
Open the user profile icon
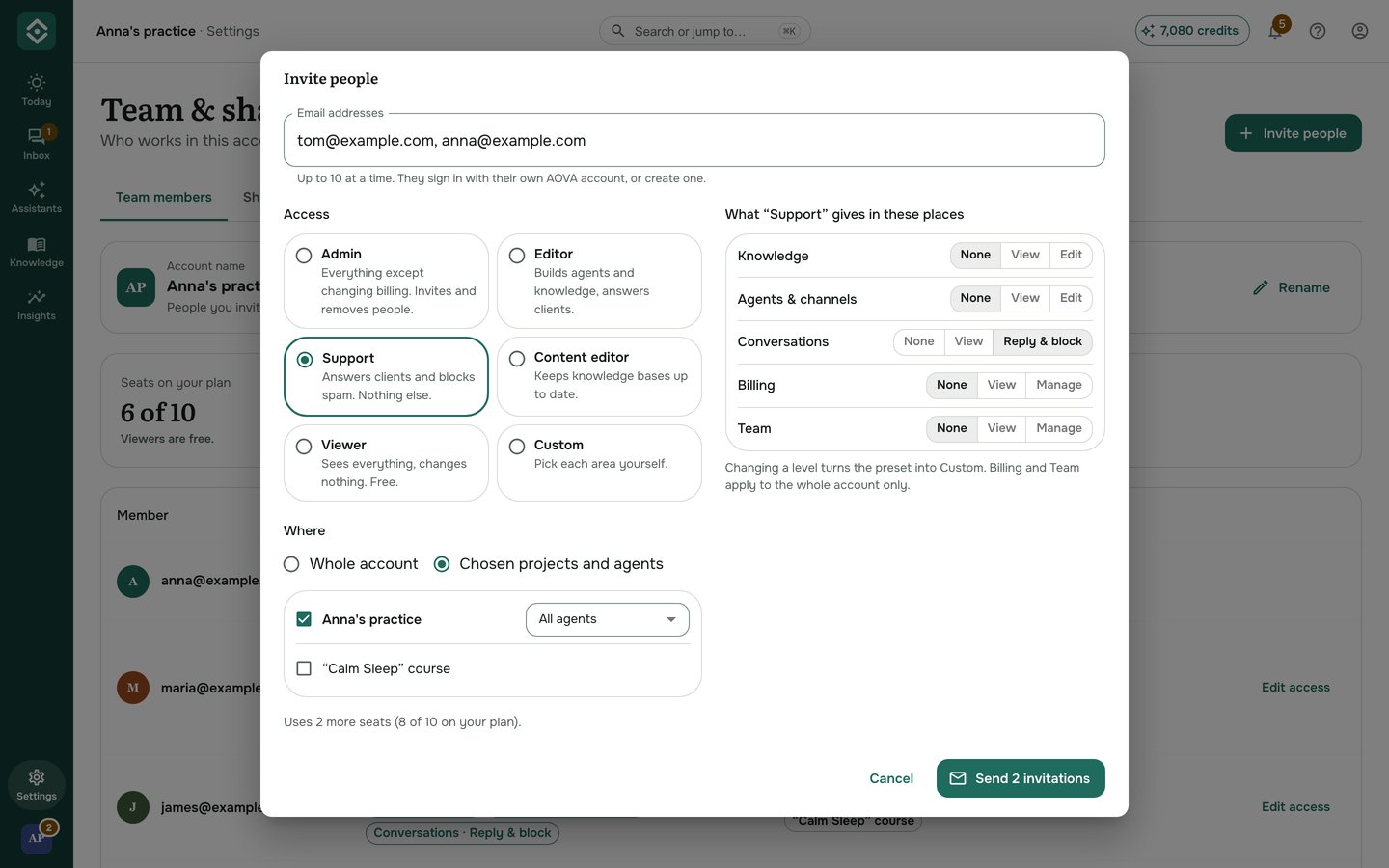coord(1360,31)
